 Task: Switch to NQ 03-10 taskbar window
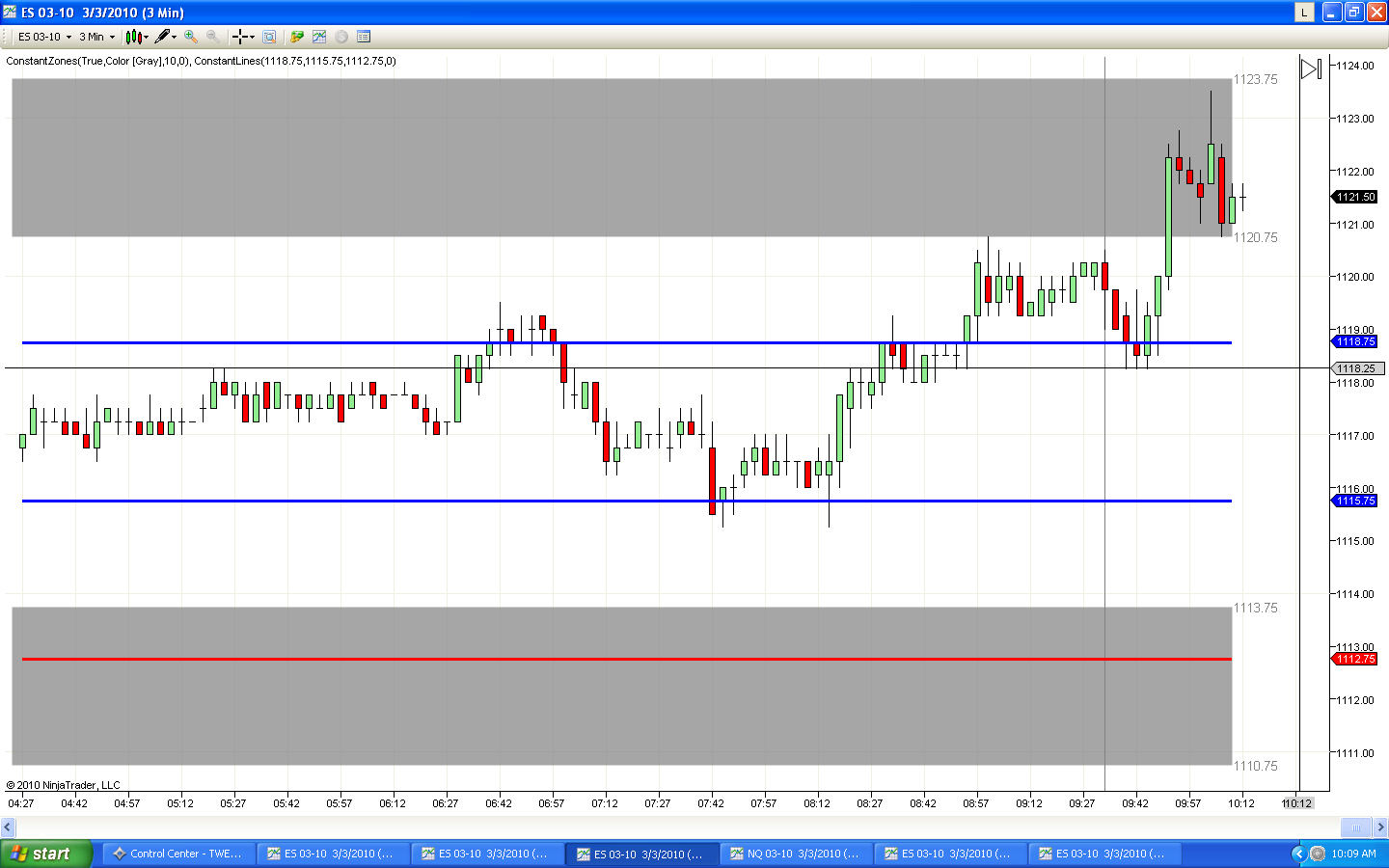796,854
